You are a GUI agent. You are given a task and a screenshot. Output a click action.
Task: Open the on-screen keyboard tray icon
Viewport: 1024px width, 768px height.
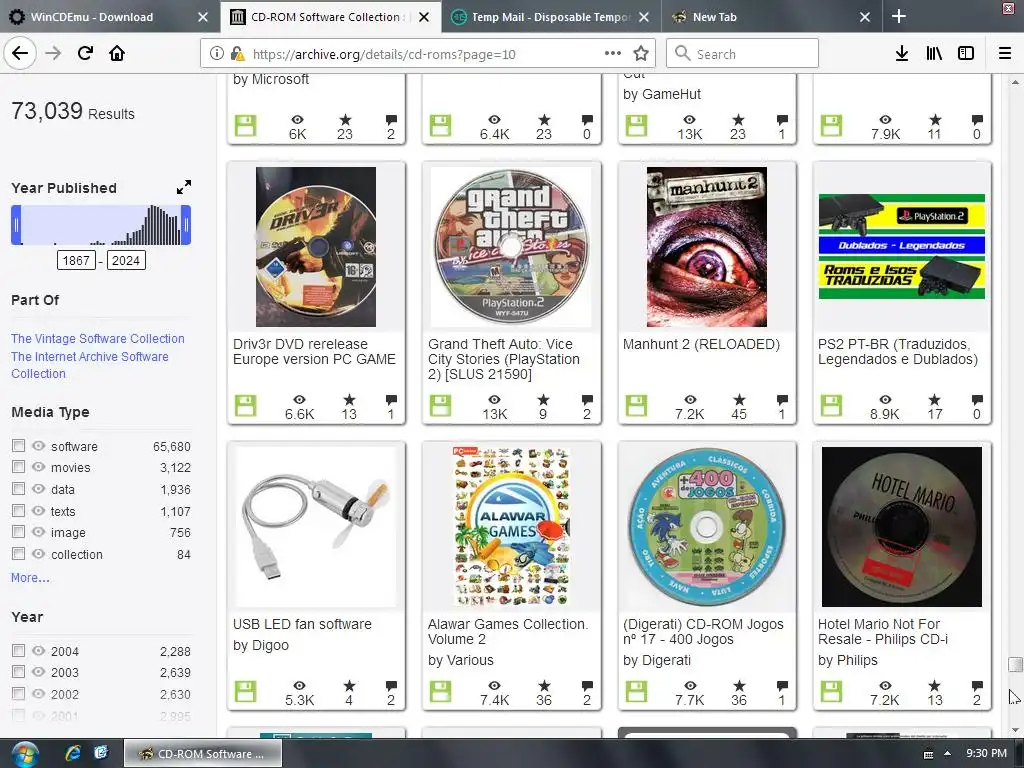(928, 754)
